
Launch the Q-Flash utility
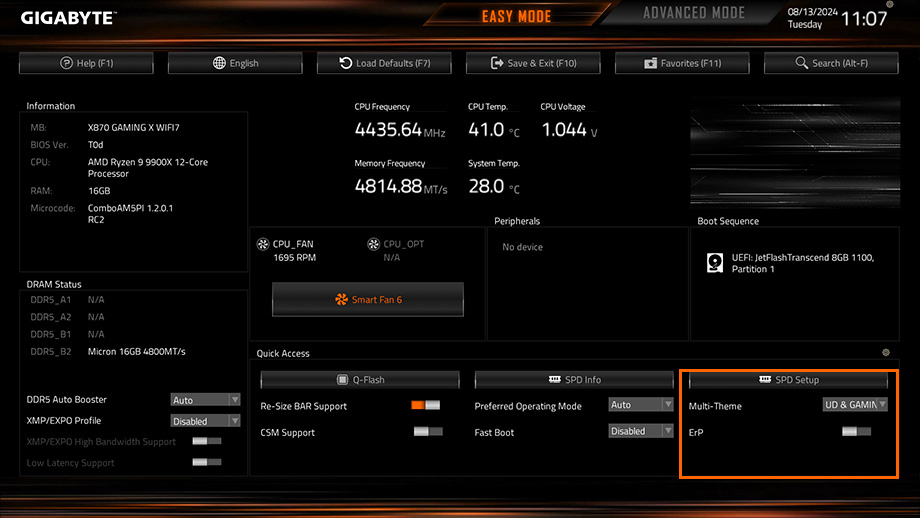[x=360, y=380]
